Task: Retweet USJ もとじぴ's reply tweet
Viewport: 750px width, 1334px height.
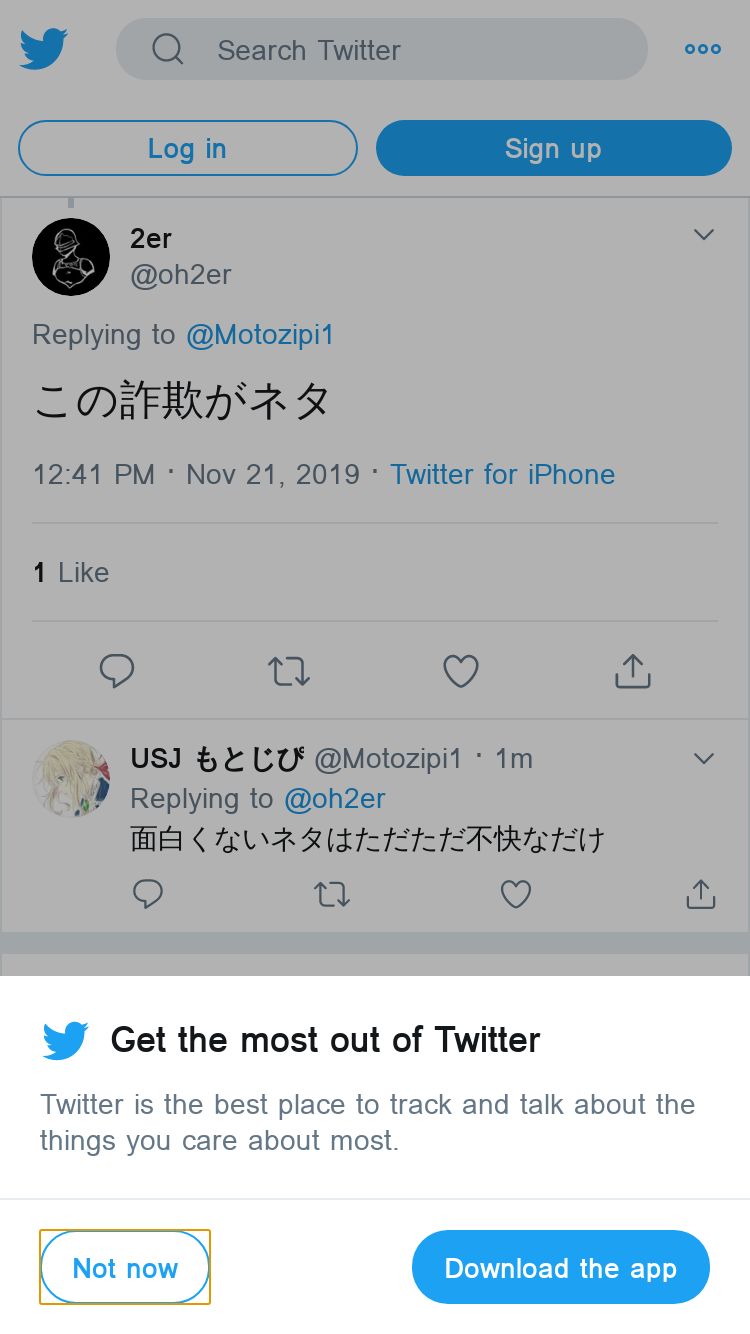Action: click(x=332, y=893)
